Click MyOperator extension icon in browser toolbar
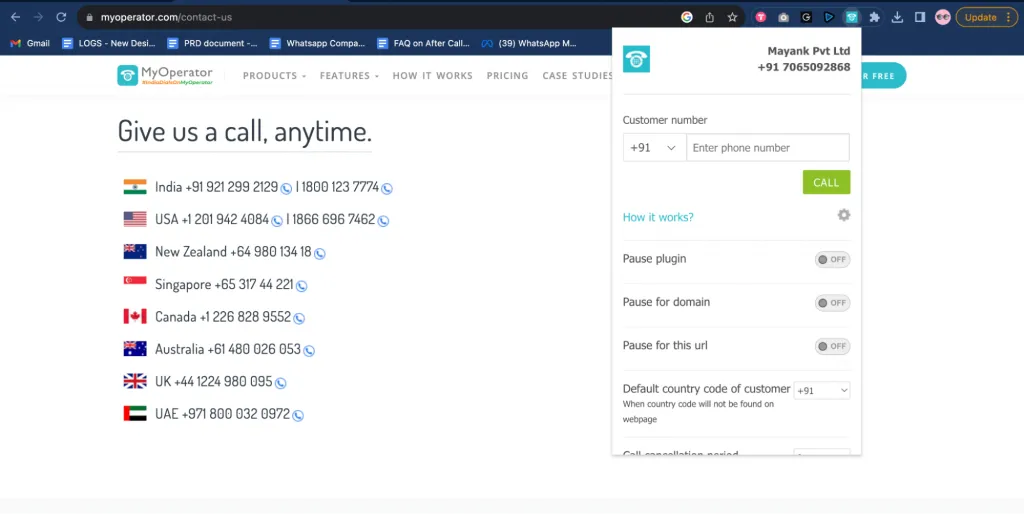Image resolution: width=1024 pixels, height=514 pixels. 851,18
